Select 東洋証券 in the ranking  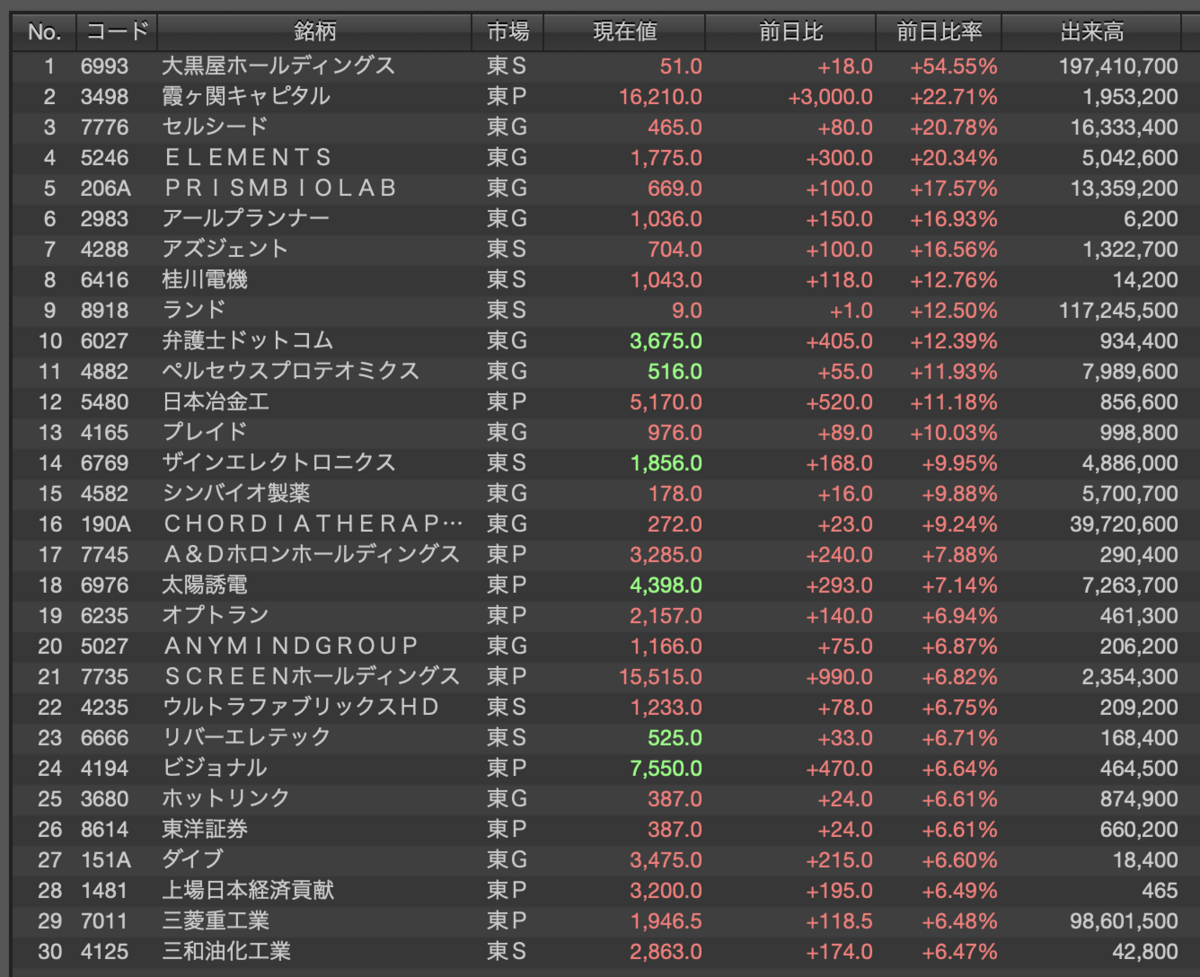[205, 829]
